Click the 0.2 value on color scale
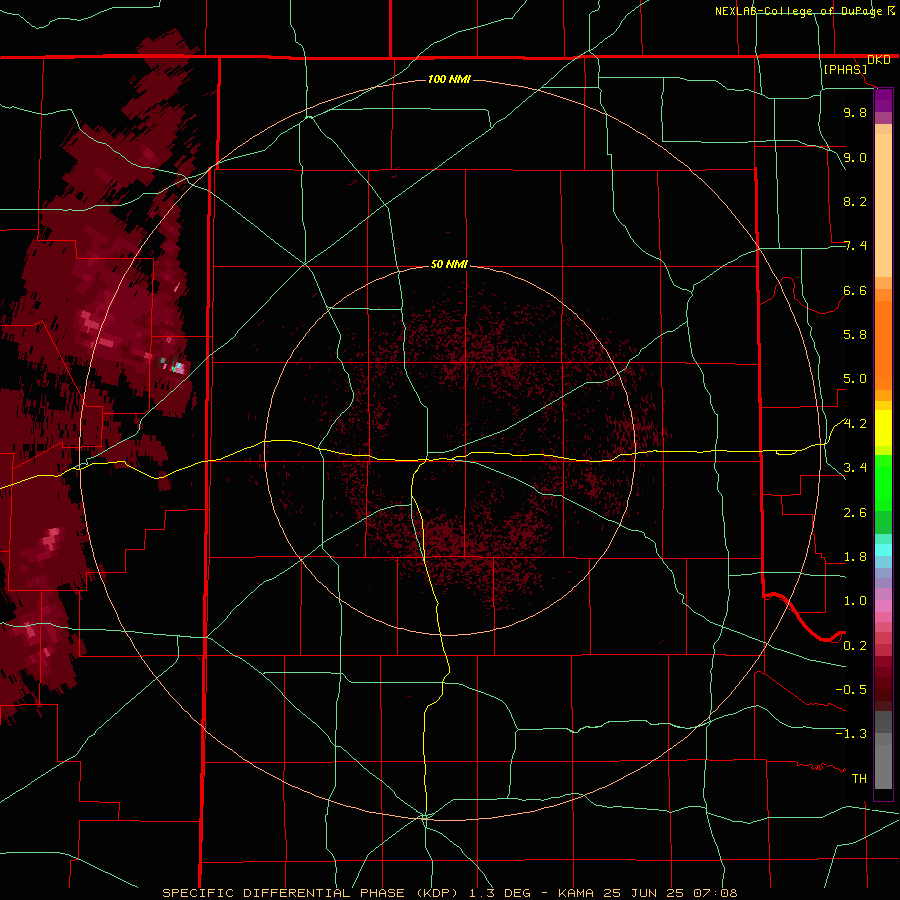The height and width of the screenshot is (900, 900). click(855, 646)
